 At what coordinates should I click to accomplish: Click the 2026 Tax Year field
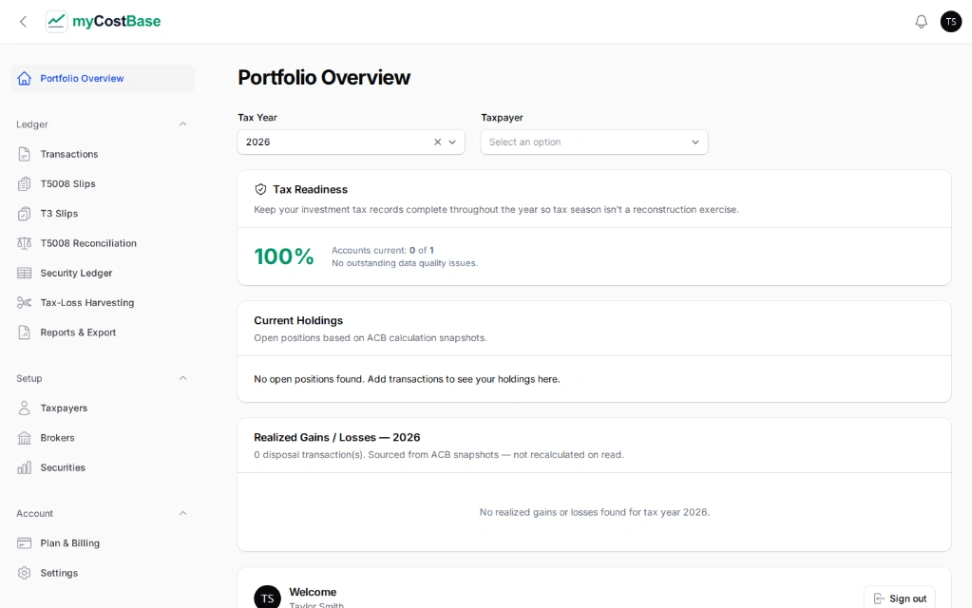coord(351,142)
